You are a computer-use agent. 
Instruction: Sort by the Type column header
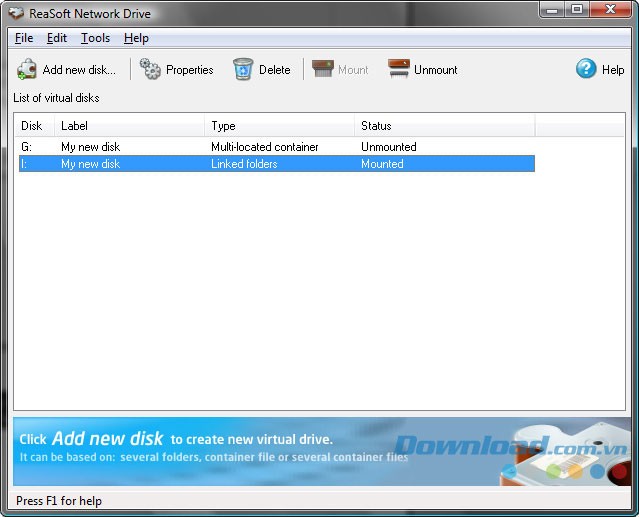click(x=280, y=125)
